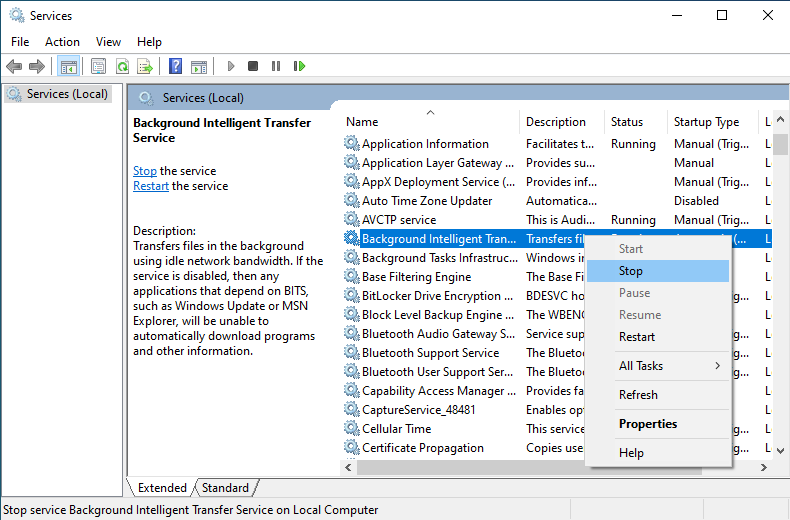Switch to the Extended tab
This screenshot has height=520, width=790.
click(x=161, y=488)
